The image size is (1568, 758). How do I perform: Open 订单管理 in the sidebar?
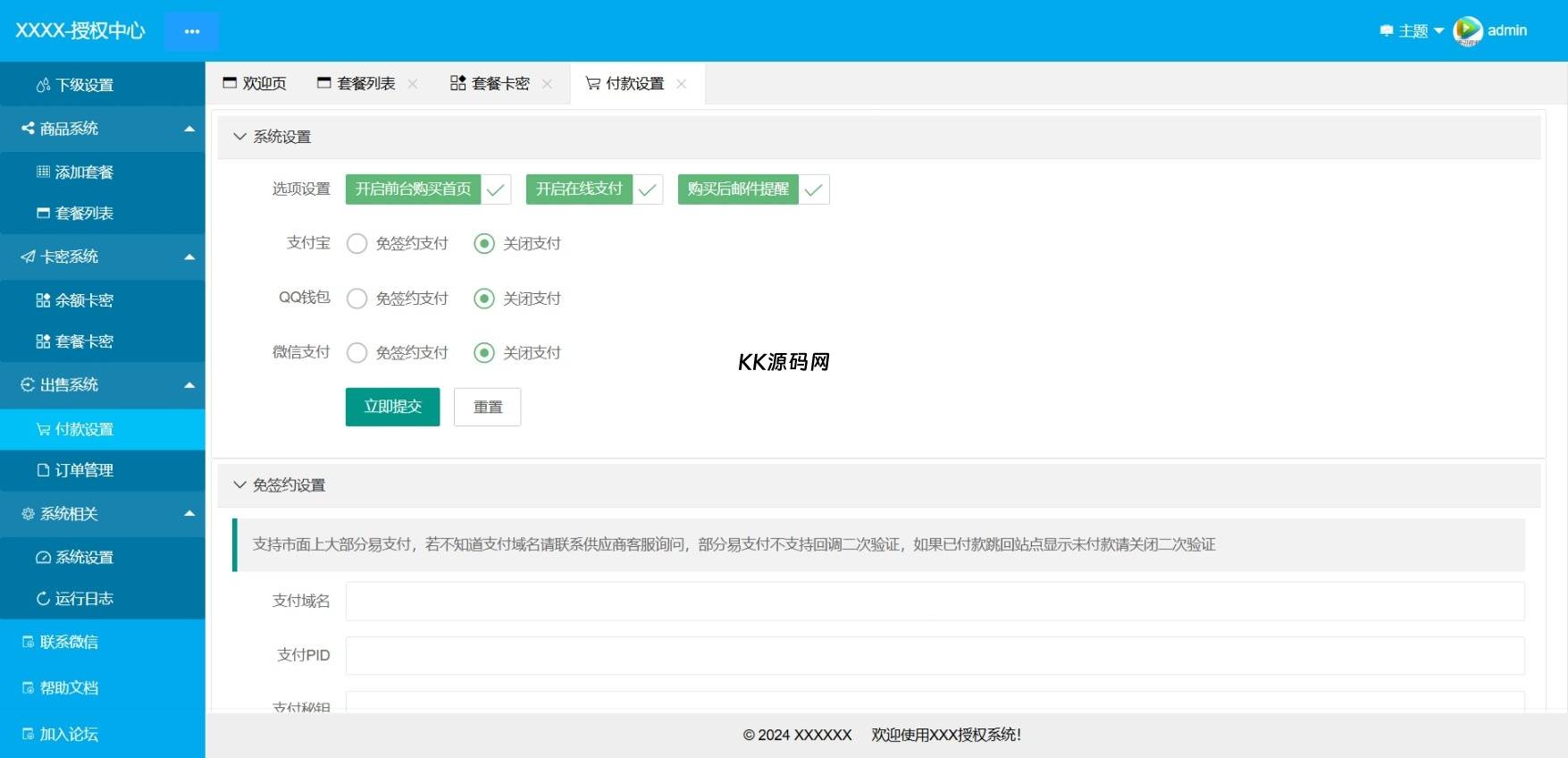pos(84,470)
